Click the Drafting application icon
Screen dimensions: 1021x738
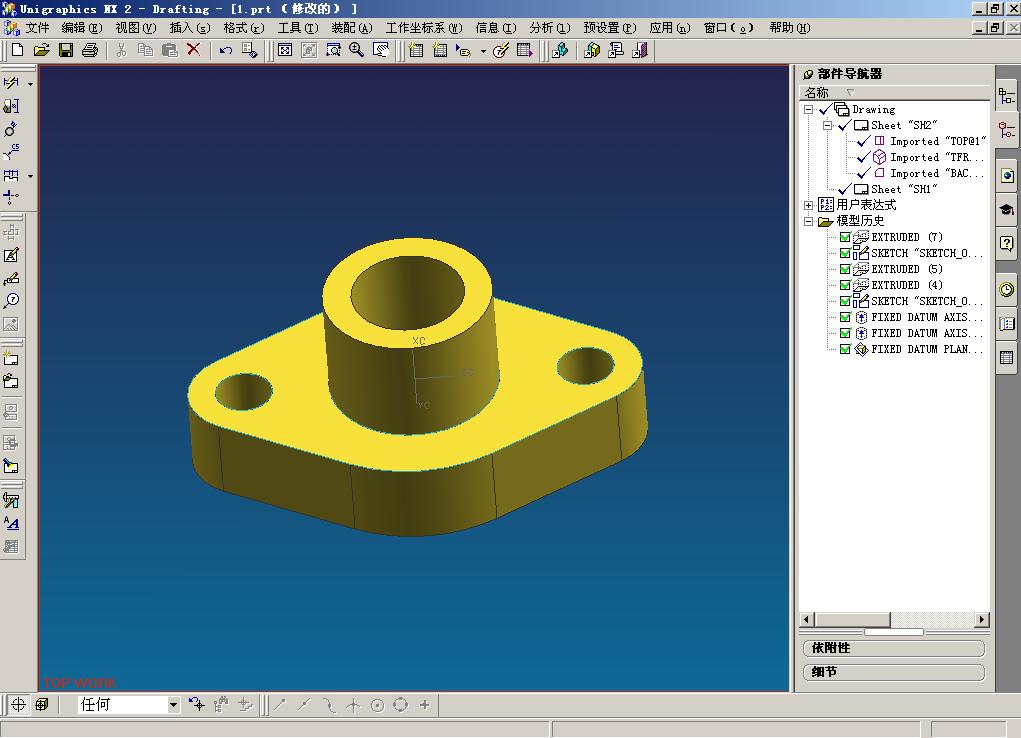tap(616, 50)
